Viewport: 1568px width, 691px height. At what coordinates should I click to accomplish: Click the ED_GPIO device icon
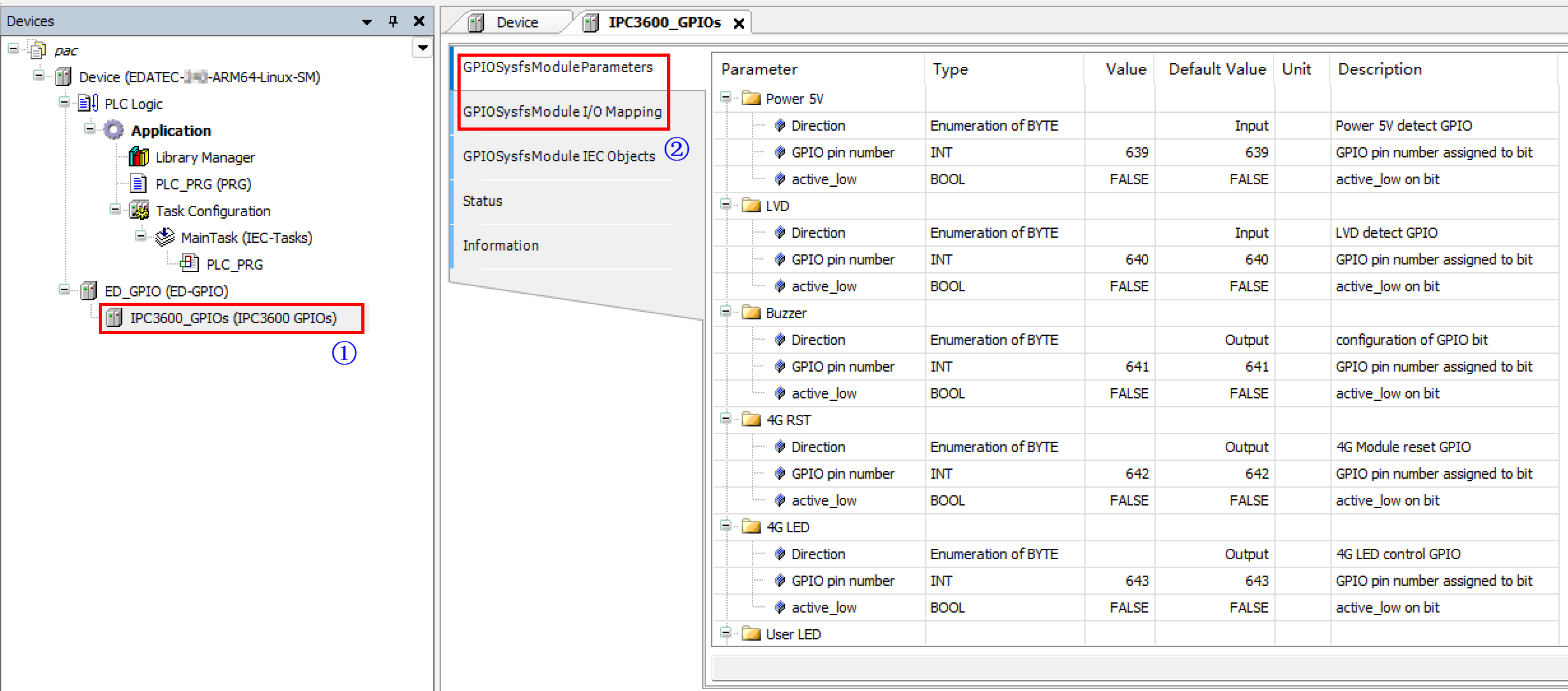(x=89, y=291)
